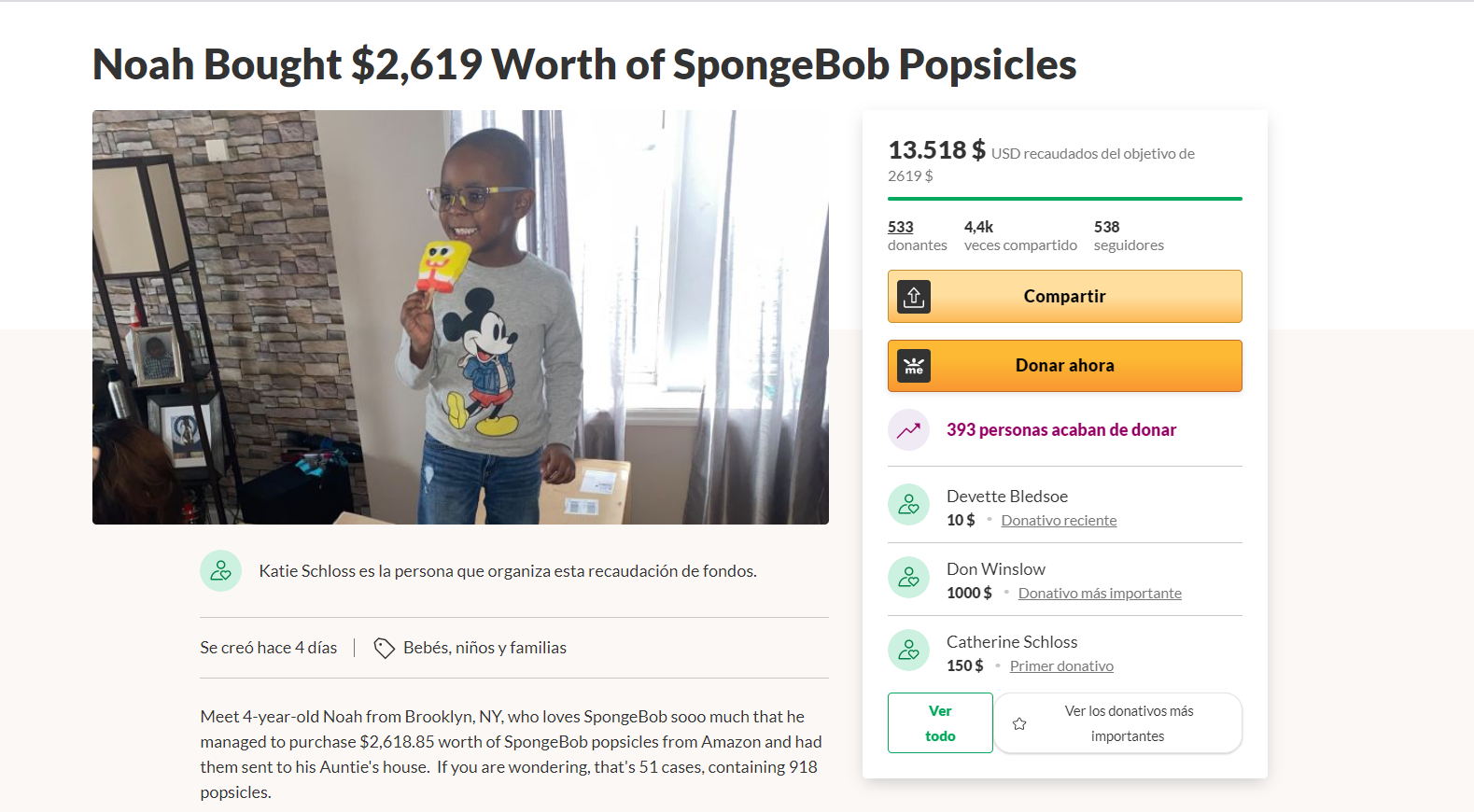Click the tag icon beside category label
The width and height of the screenshot is (1474, 812).
[x=384, y=648]
